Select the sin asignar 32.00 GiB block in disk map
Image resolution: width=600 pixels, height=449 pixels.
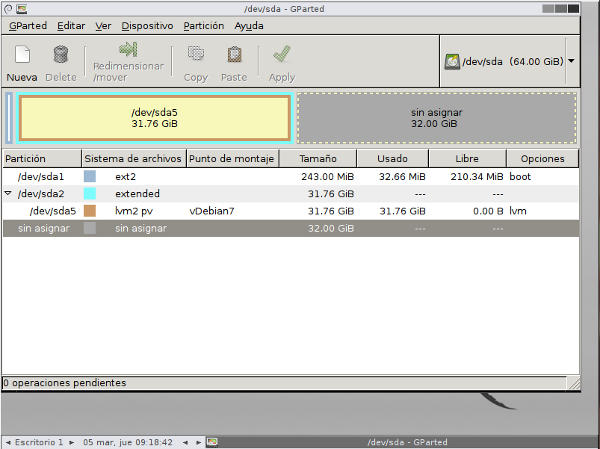(437, 118)
